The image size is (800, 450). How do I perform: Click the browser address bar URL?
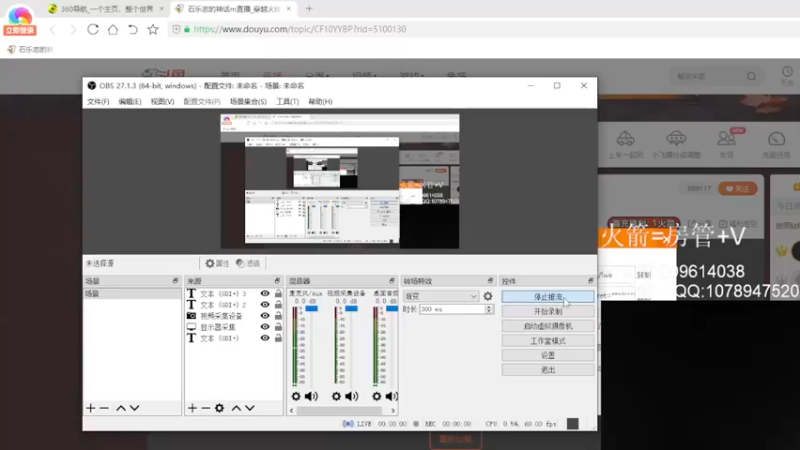[300, 29]
